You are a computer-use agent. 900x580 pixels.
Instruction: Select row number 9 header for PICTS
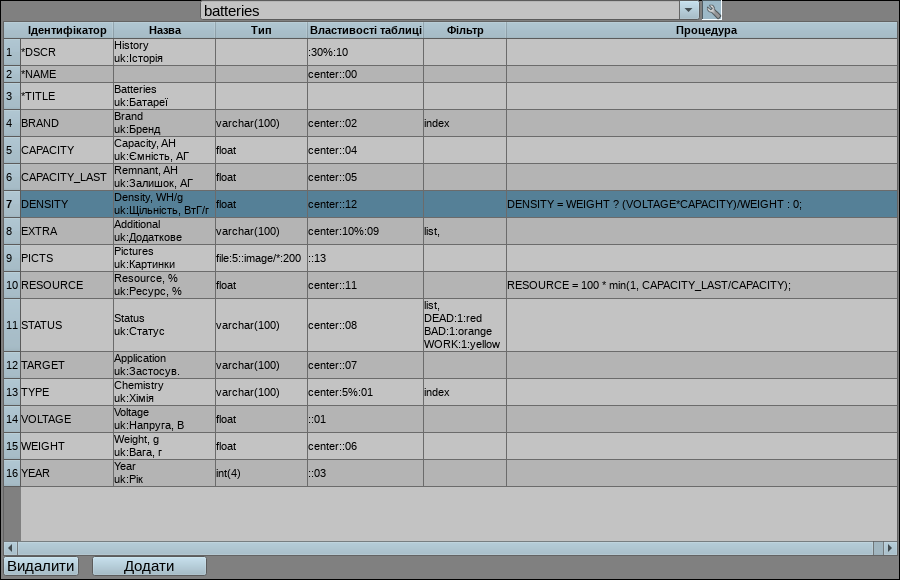tap(10, 258)
